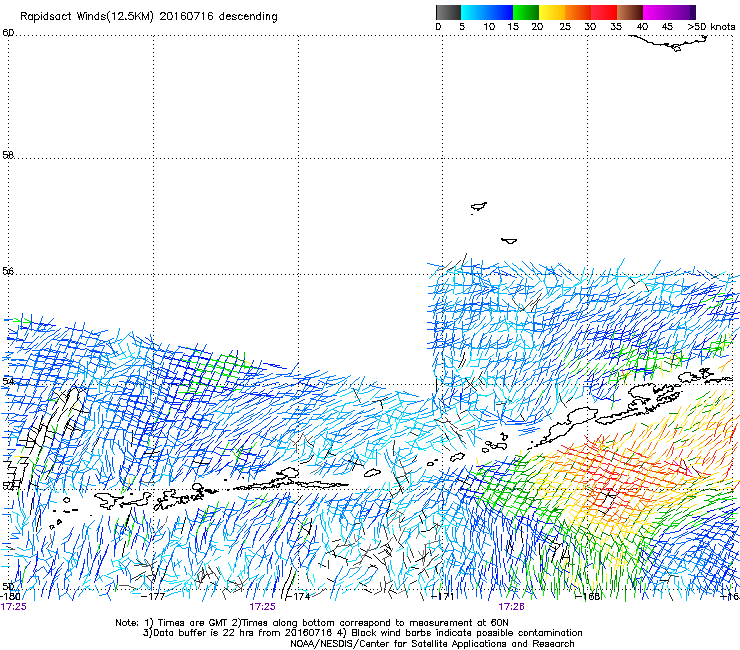The height and width of the screenshot is (650, 740).
Task: Select the '15' legend scale label
Action: (x=513, y=27)
